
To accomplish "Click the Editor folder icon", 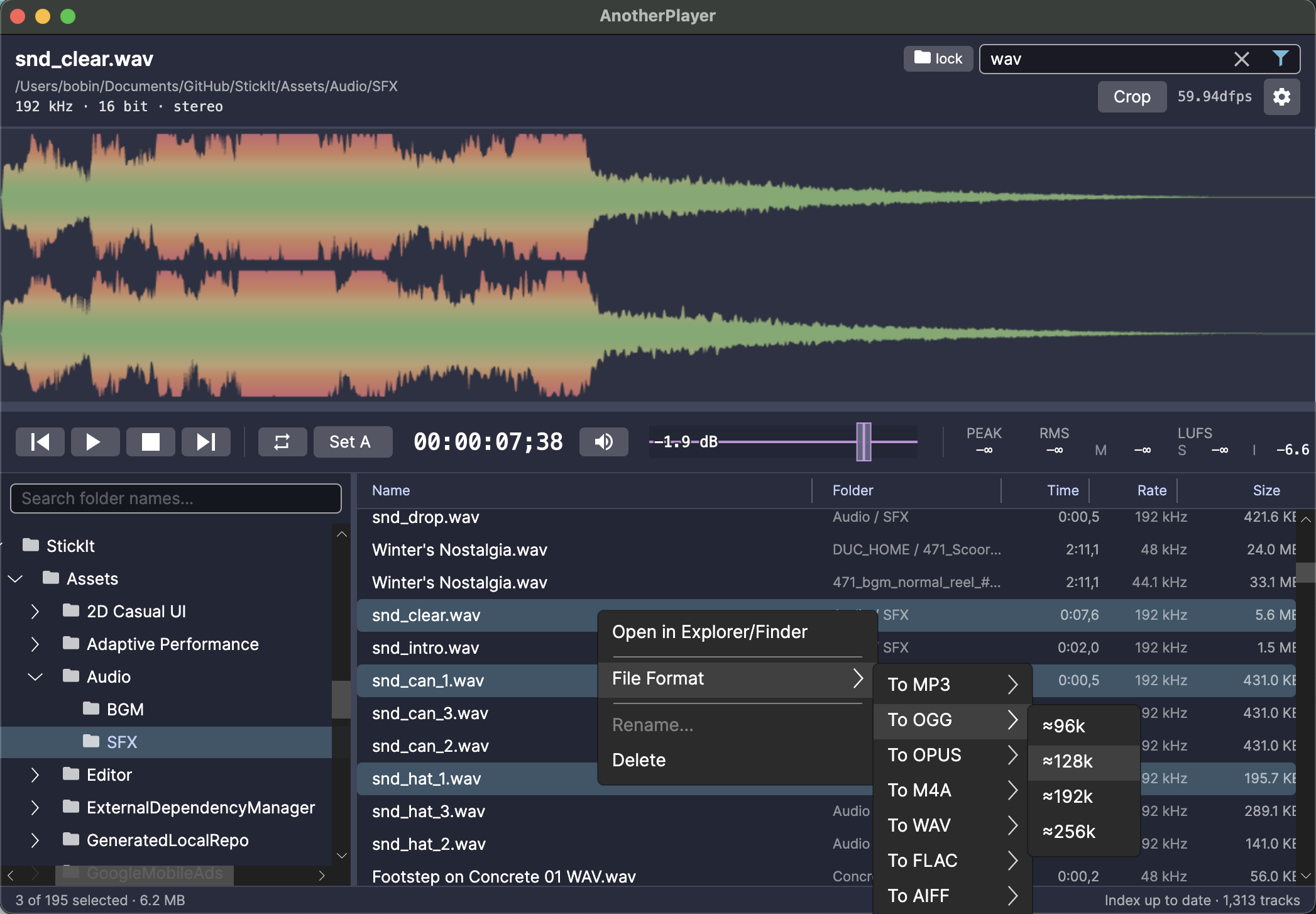I will 71,774.
